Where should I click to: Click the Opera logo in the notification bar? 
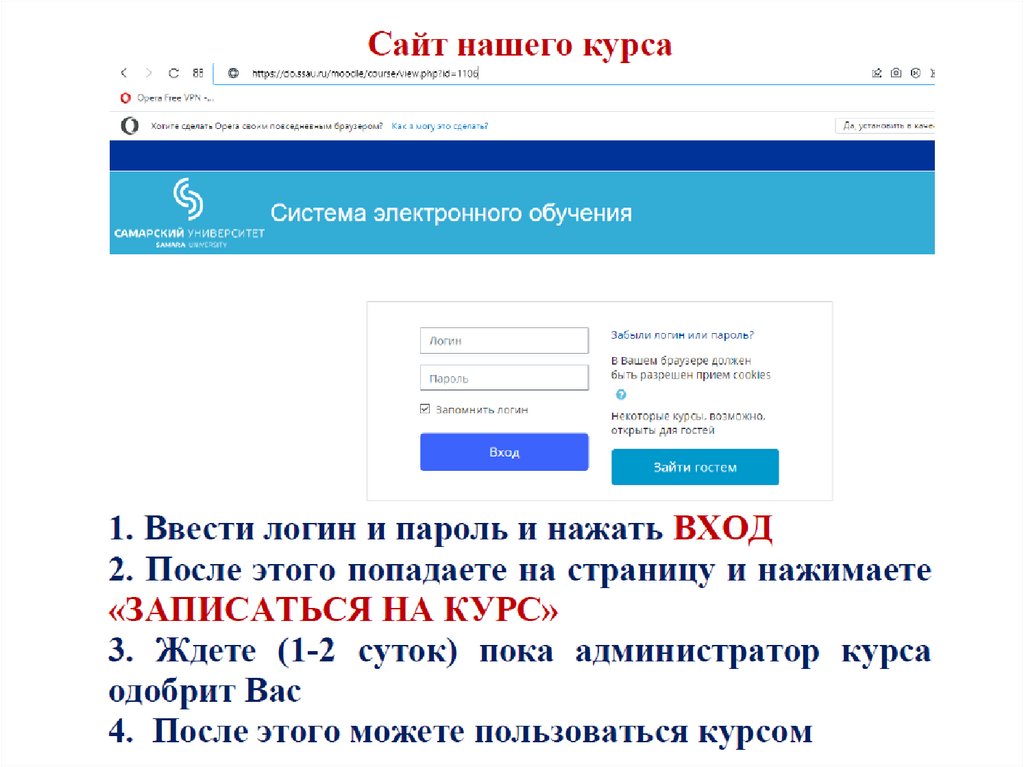130,125
